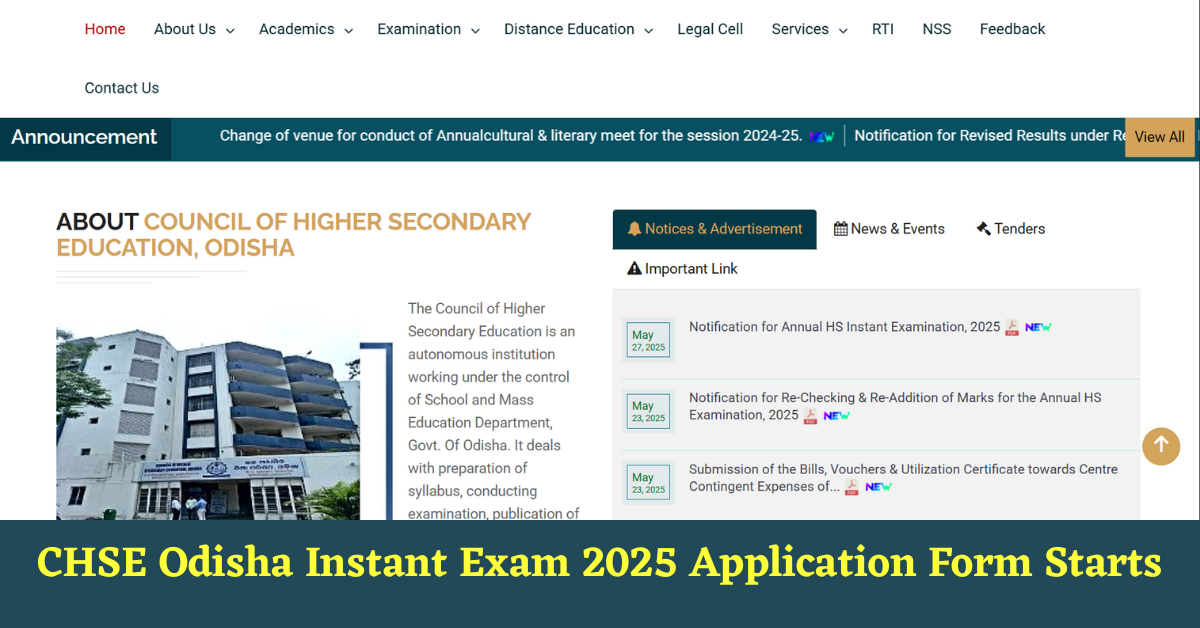Switch to the News & Events tab

click(x=889, y=229)
